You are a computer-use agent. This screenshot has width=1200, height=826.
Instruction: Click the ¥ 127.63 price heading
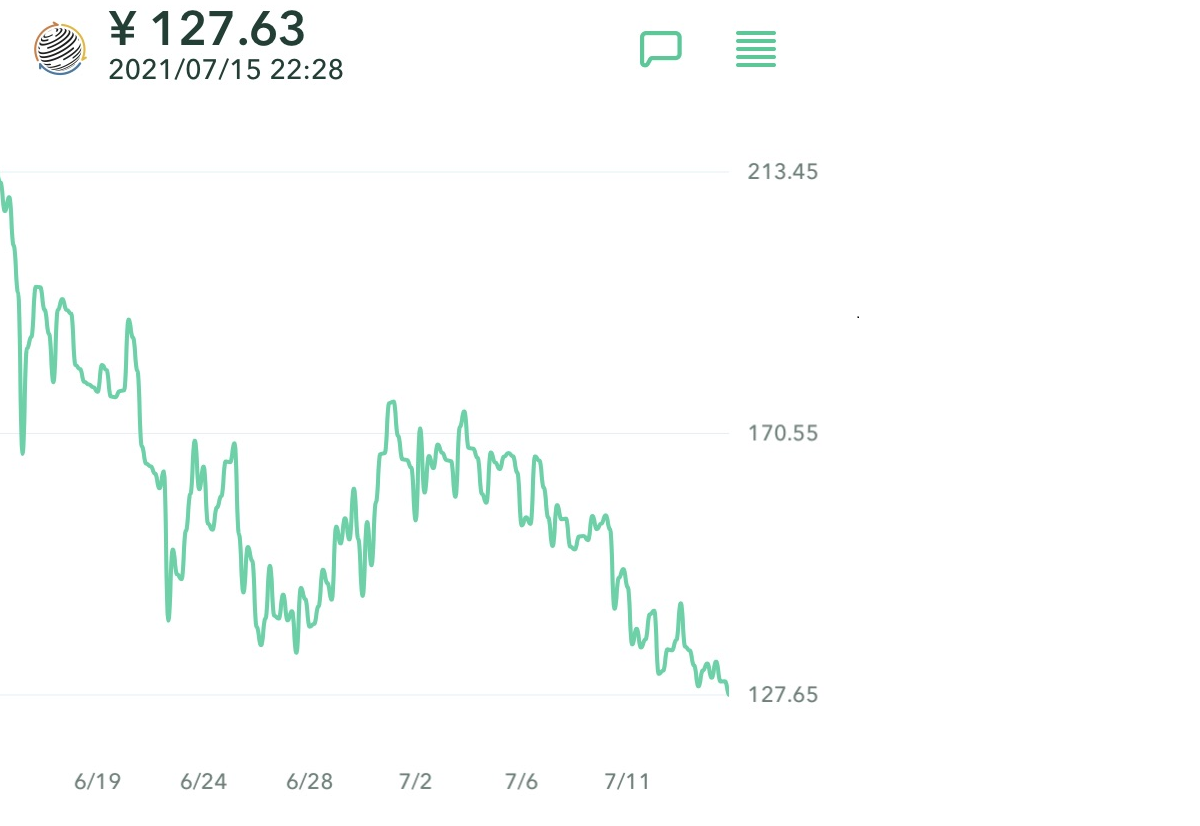tap(207, 28)
